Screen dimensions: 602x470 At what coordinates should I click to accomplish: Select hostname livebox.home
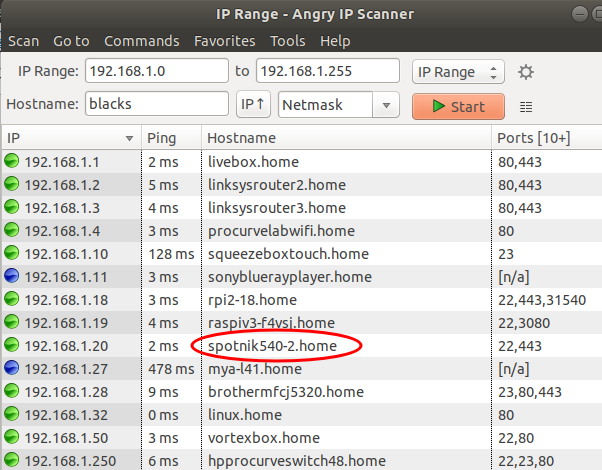tap(253, 162)
